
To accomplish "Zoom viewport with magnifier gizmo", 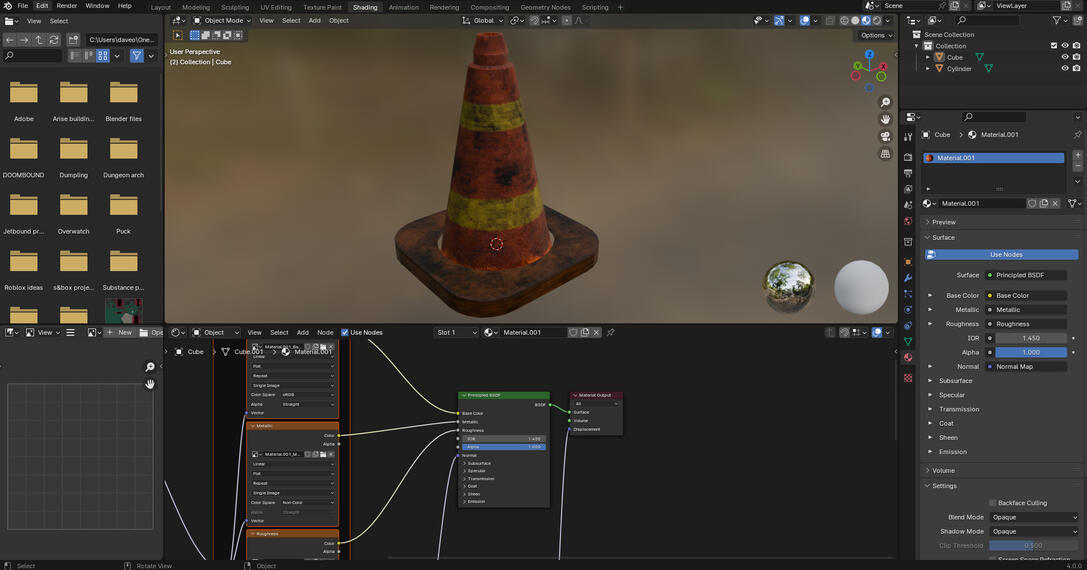I will 885,103.
